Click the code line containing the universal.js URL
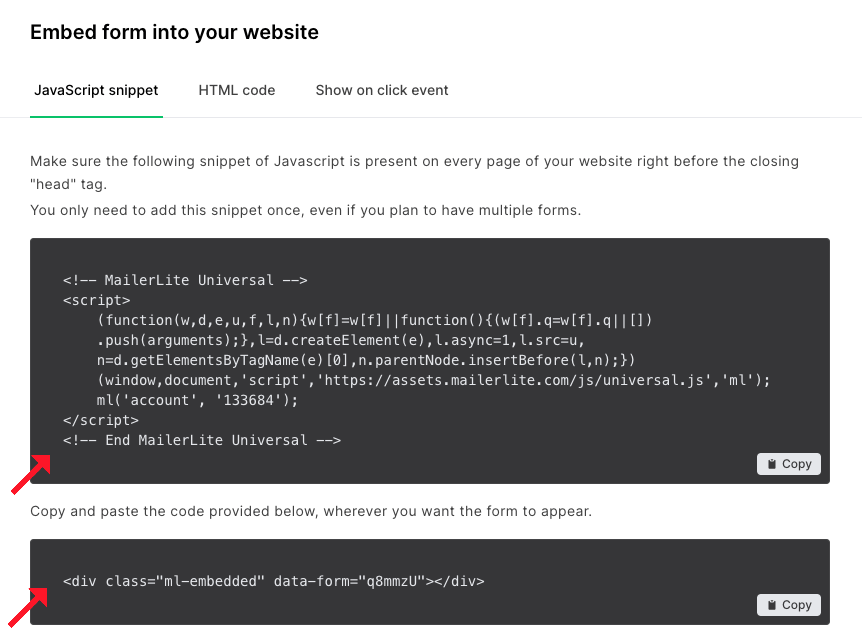 click(x=434, y=380)
